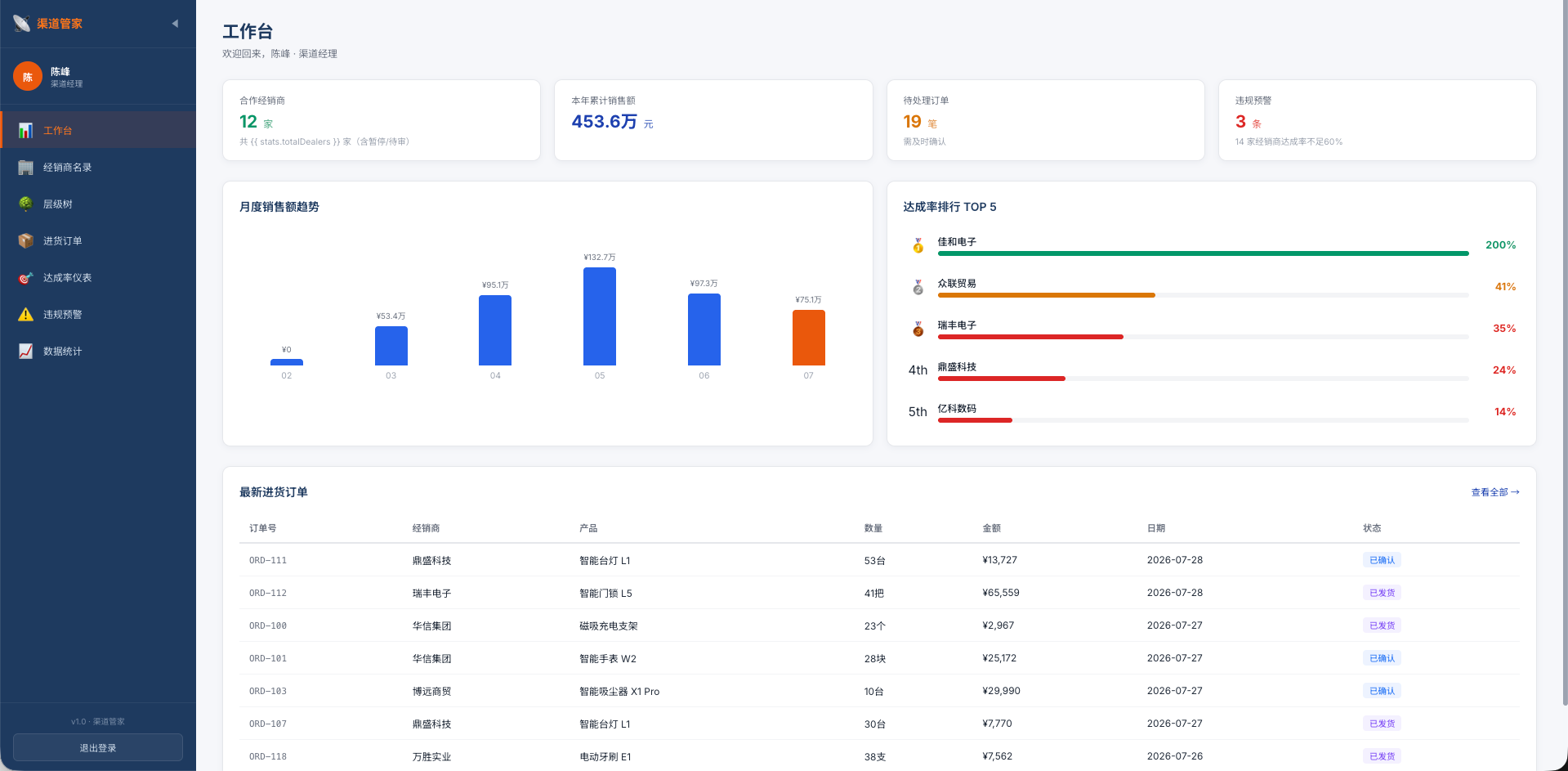Click the 06 month bar ¥97.3万
The width and height of the screenshot is (1568, 771).
(x=704, y=329)
